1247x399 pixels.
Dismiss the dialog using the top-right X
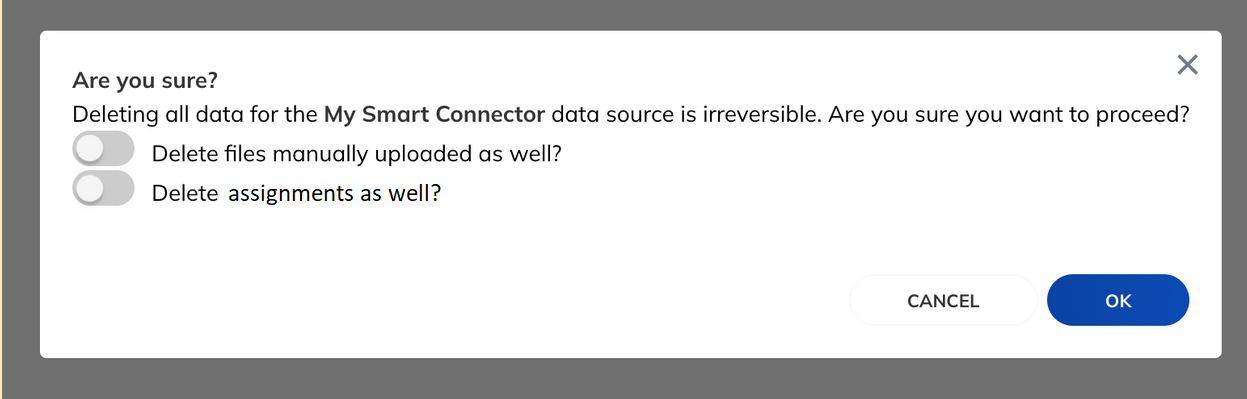coord(1187,65)
